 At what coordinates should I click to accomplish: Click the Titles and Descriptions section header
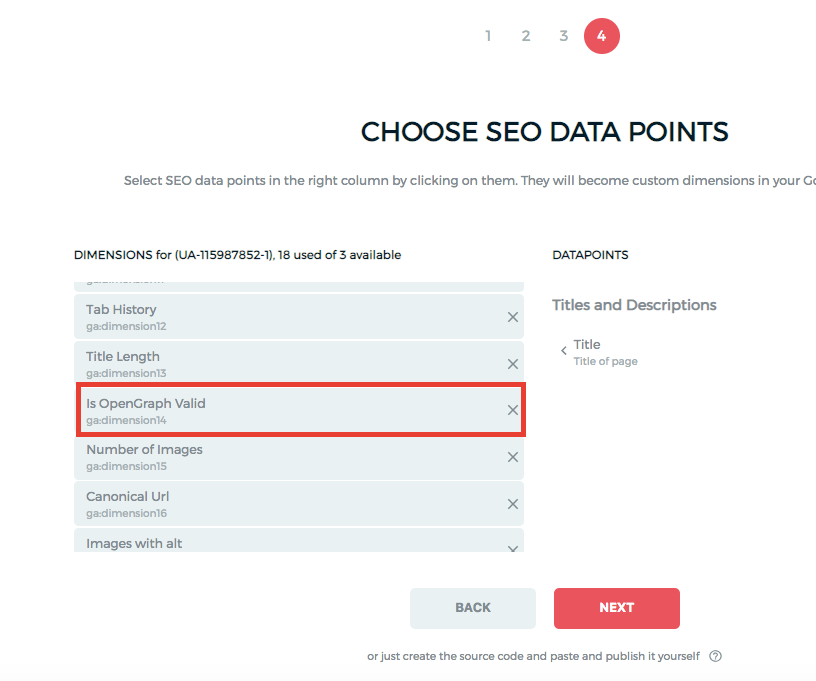pos(634,304)
